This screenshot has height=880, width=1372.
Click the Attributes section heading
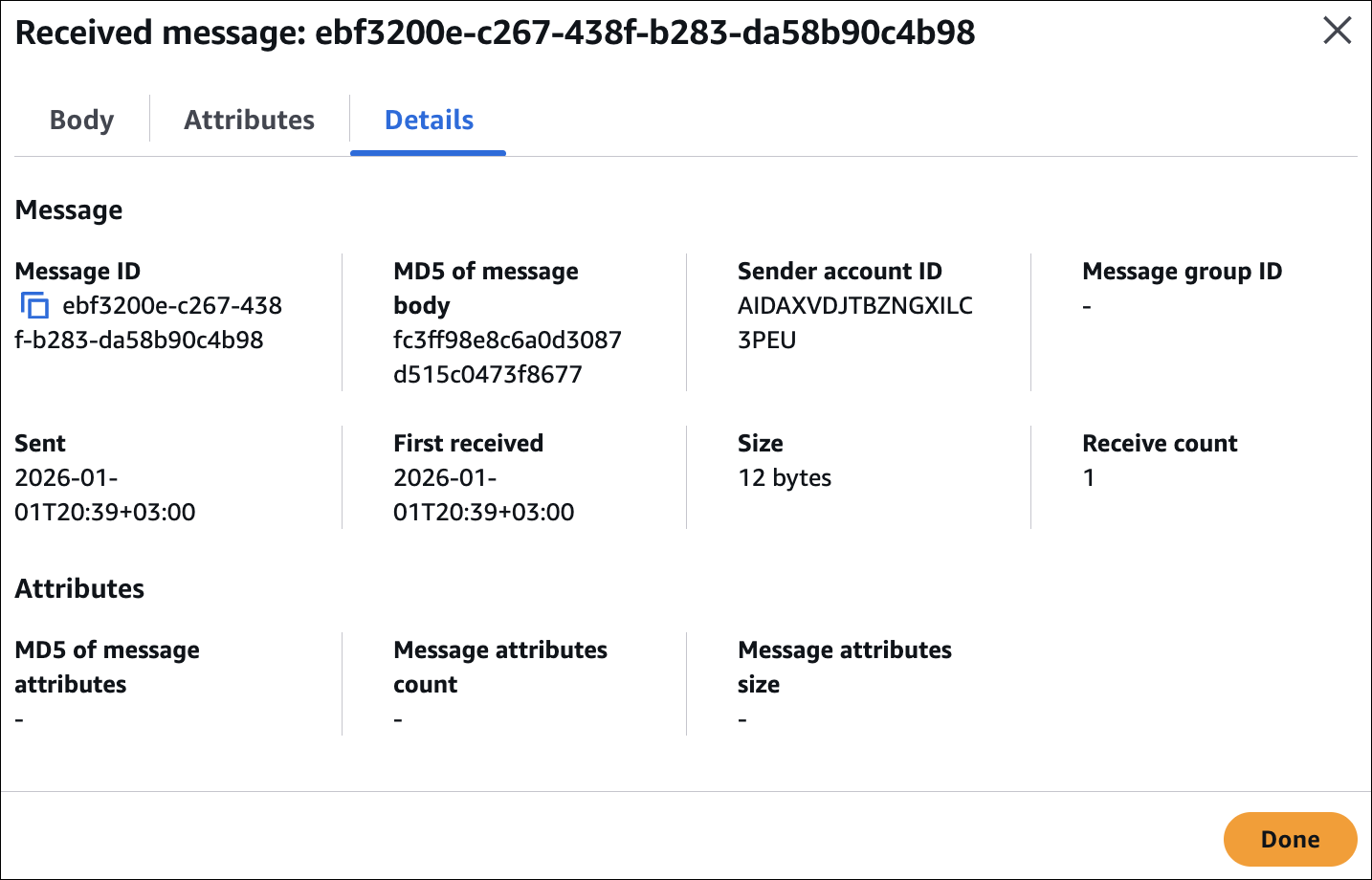79,589
